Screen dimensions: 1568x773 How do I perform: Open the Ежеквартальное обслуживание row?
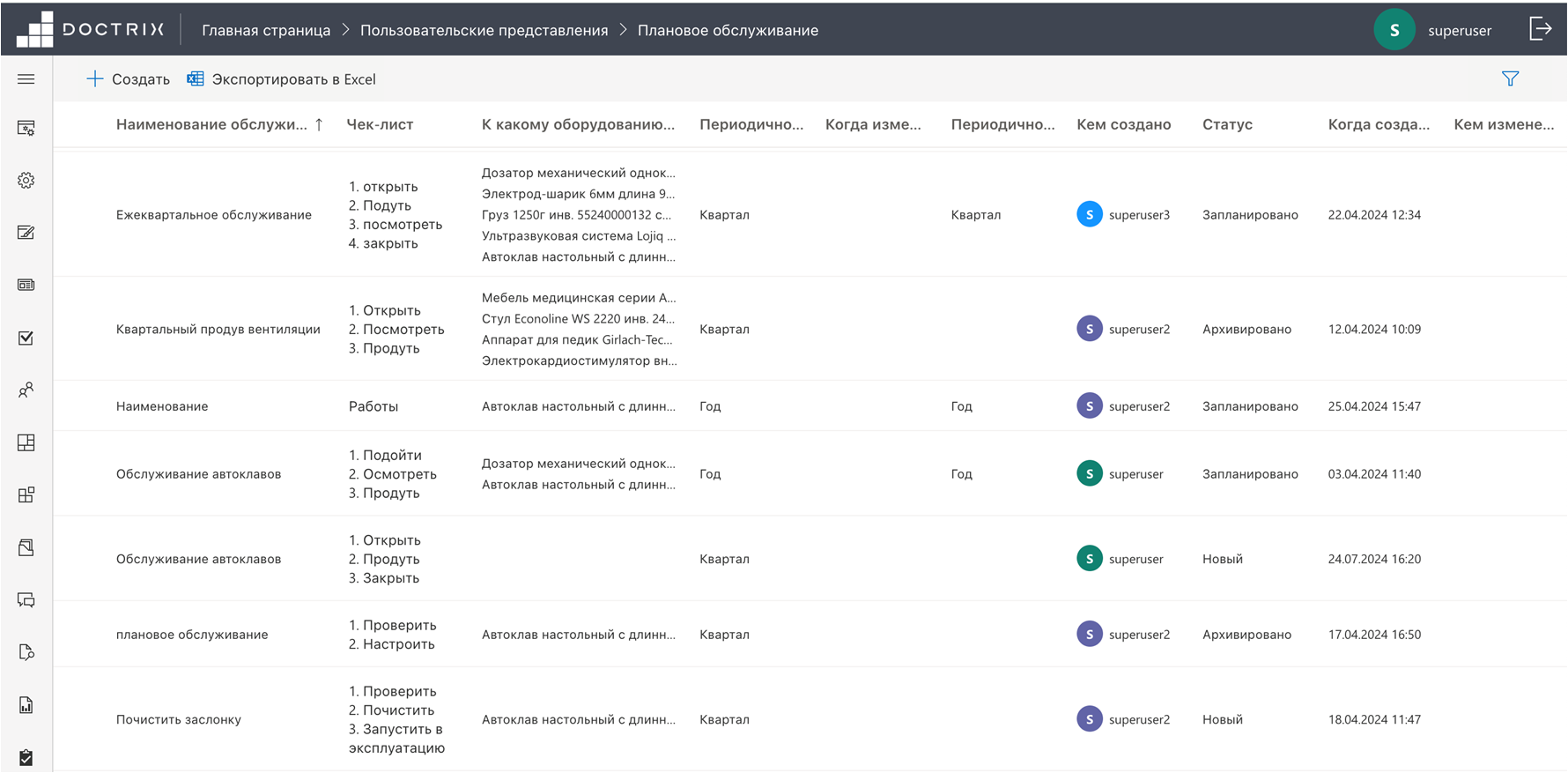214,215
